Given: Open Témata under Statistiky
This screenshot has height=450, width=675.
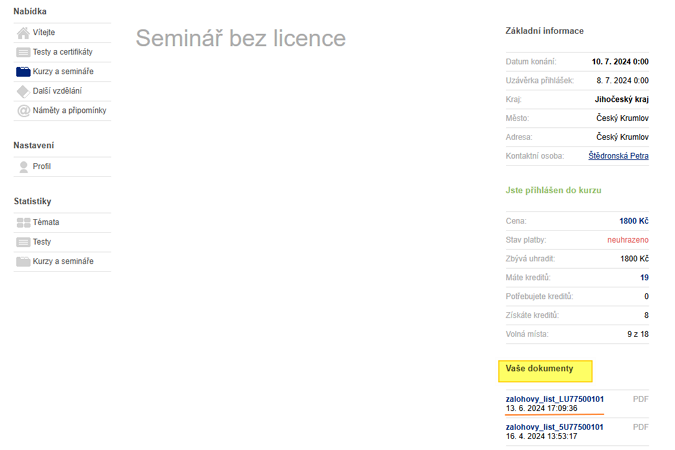Looking at the screenshot, I should [x=46, y=222].
